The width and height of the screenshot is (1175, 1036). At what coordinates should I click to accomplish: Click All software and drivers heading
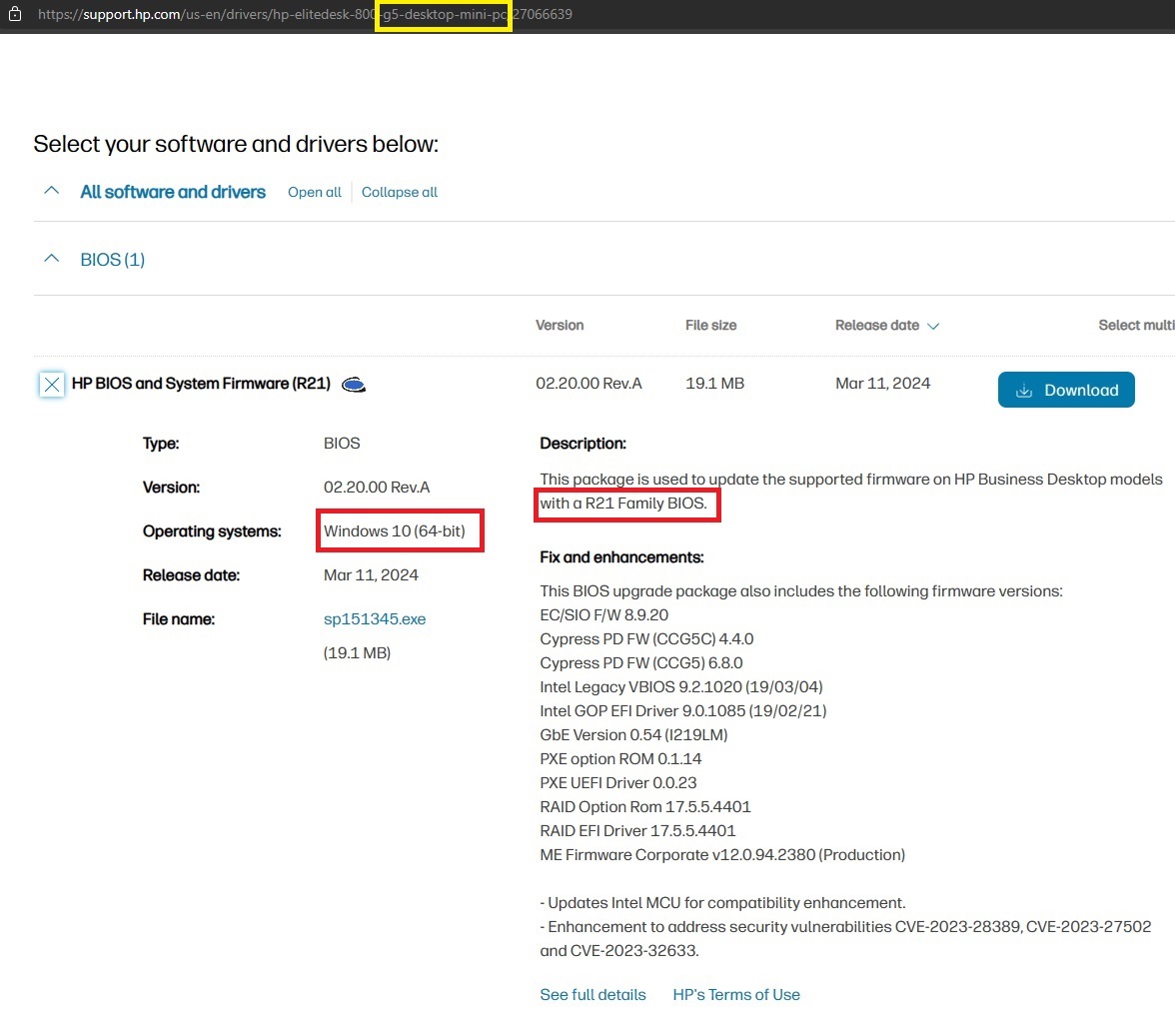[173, 192]
